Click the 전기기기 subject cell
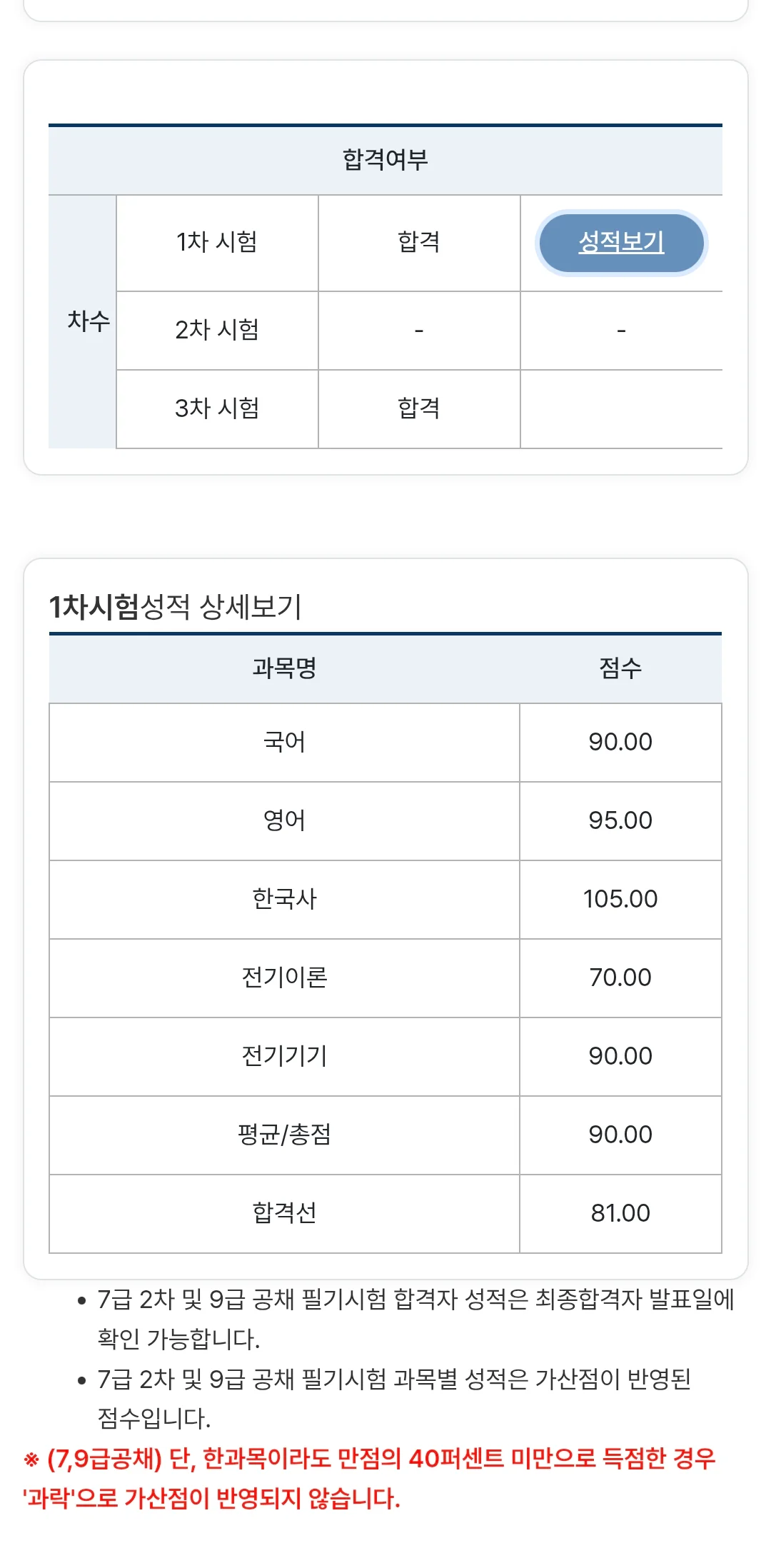Screen dimensions: 771x1568 coord(284,1057)
